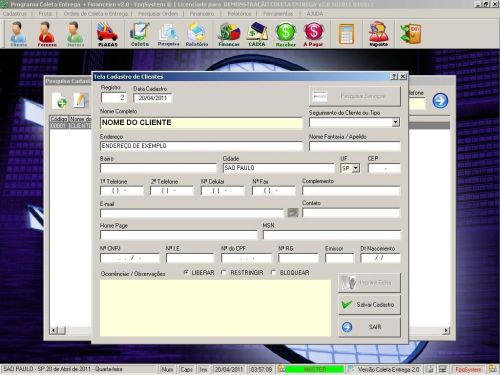Open the Ferramentas menu

point(278,14)
